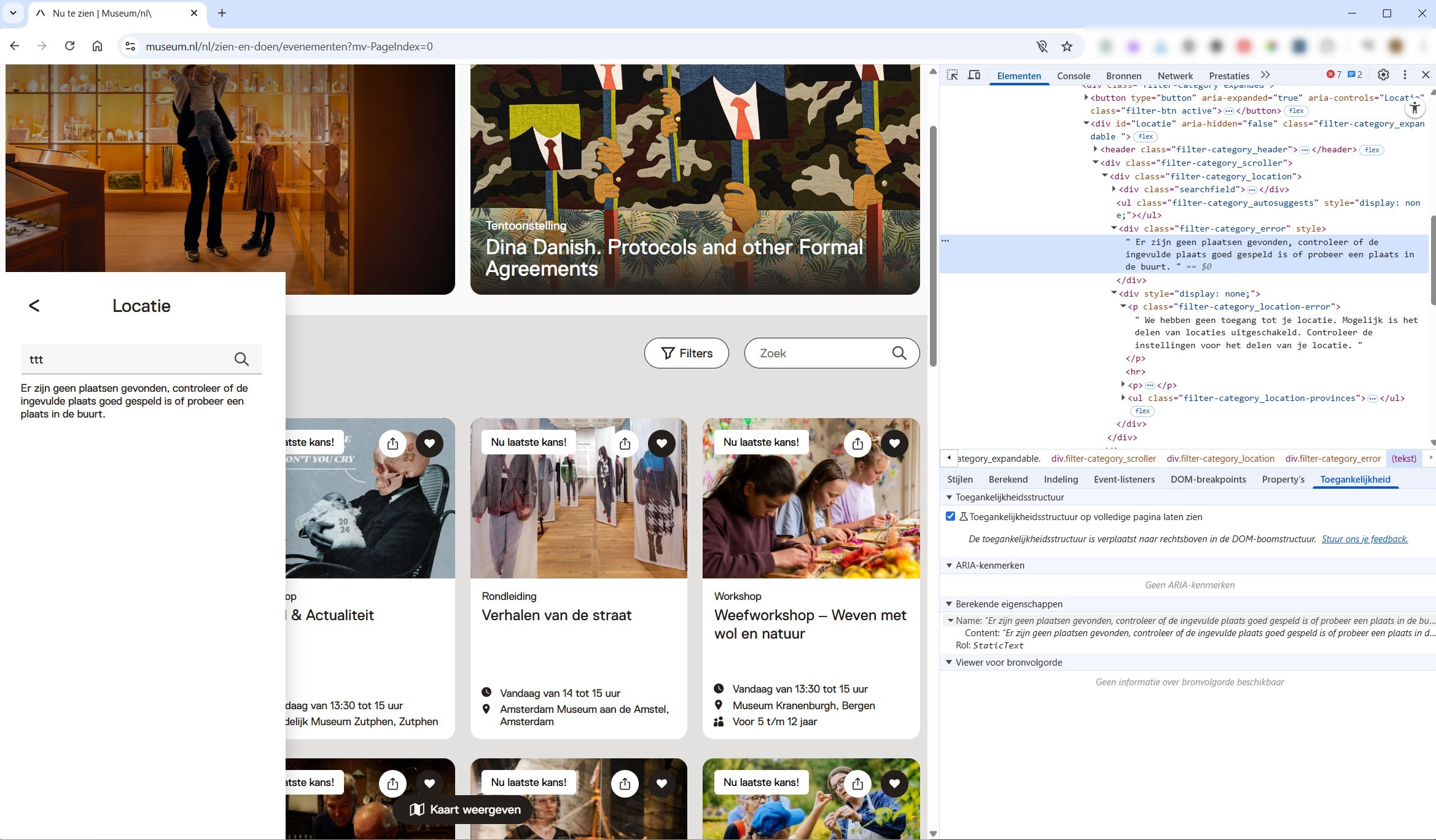Open the Berekend pane tab
Image resolution: width=1436 pixels, height=840 pixels.
1008,480
